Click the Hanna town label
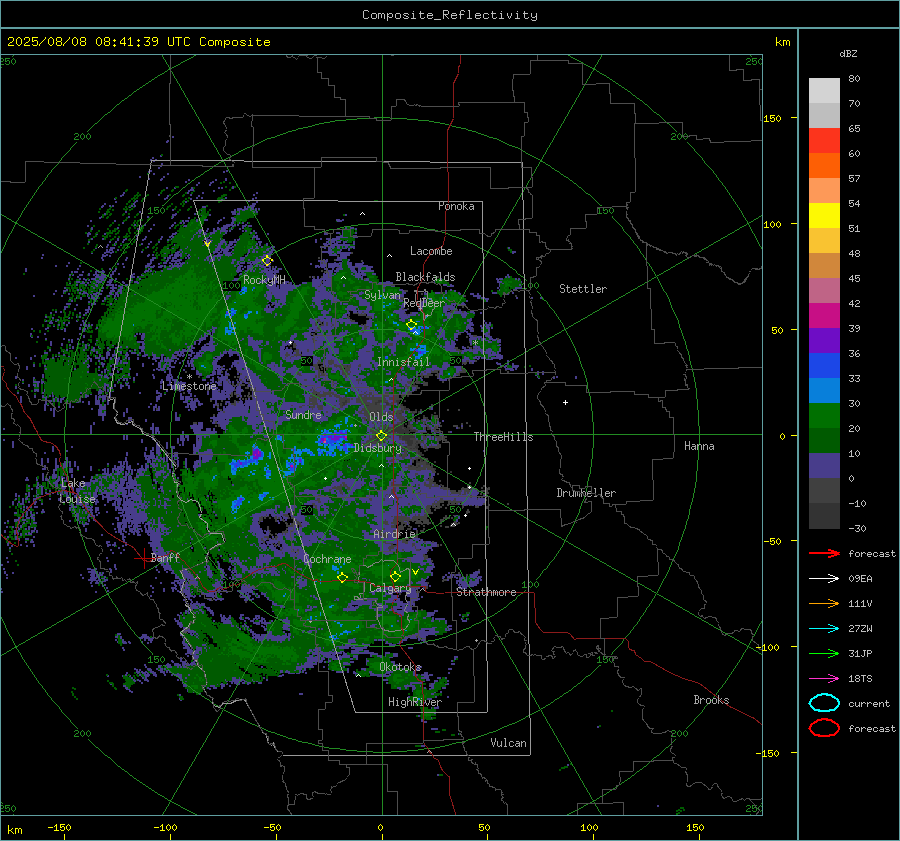The height and width of the screenshot is (841, 900). (x=699, y=446)
